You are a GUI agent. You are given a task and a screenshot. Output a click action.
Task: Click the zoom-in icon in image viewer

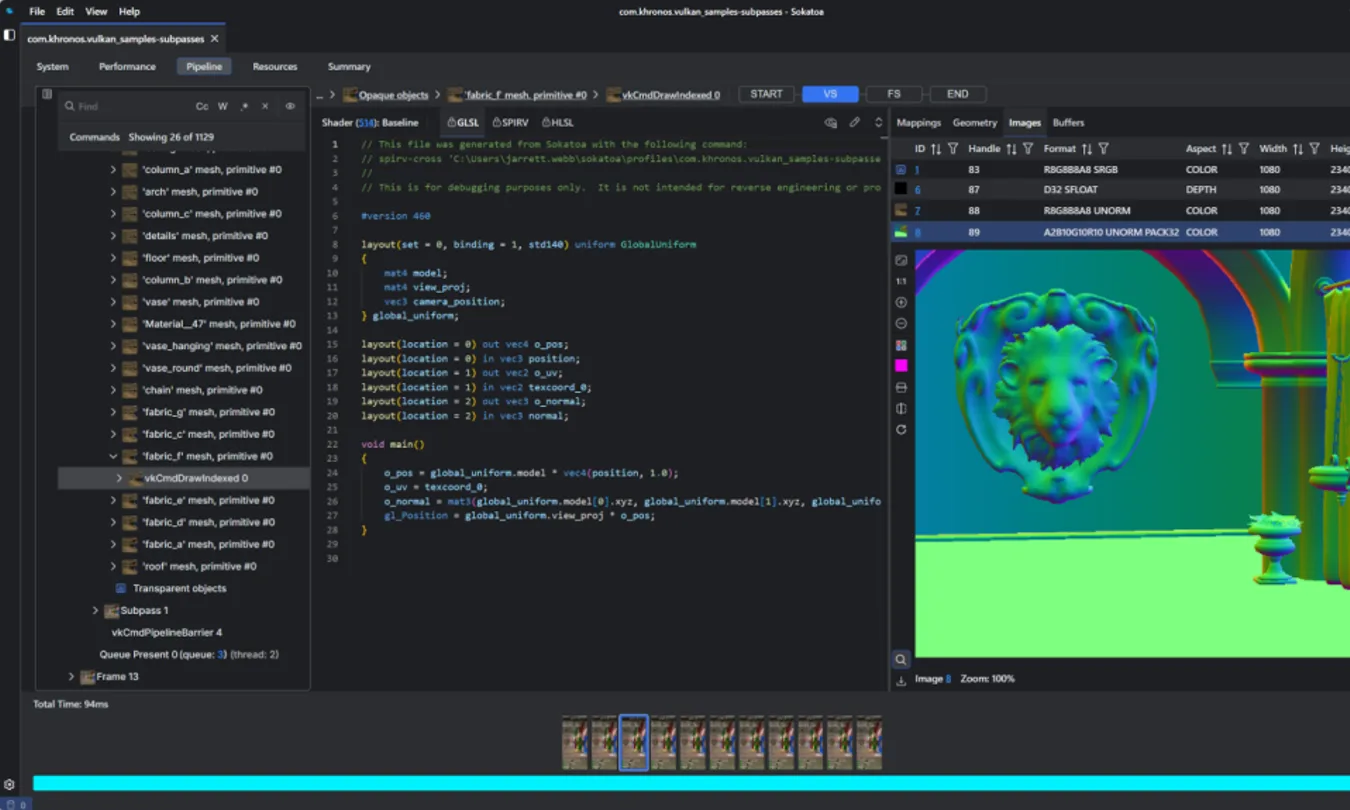901,302
